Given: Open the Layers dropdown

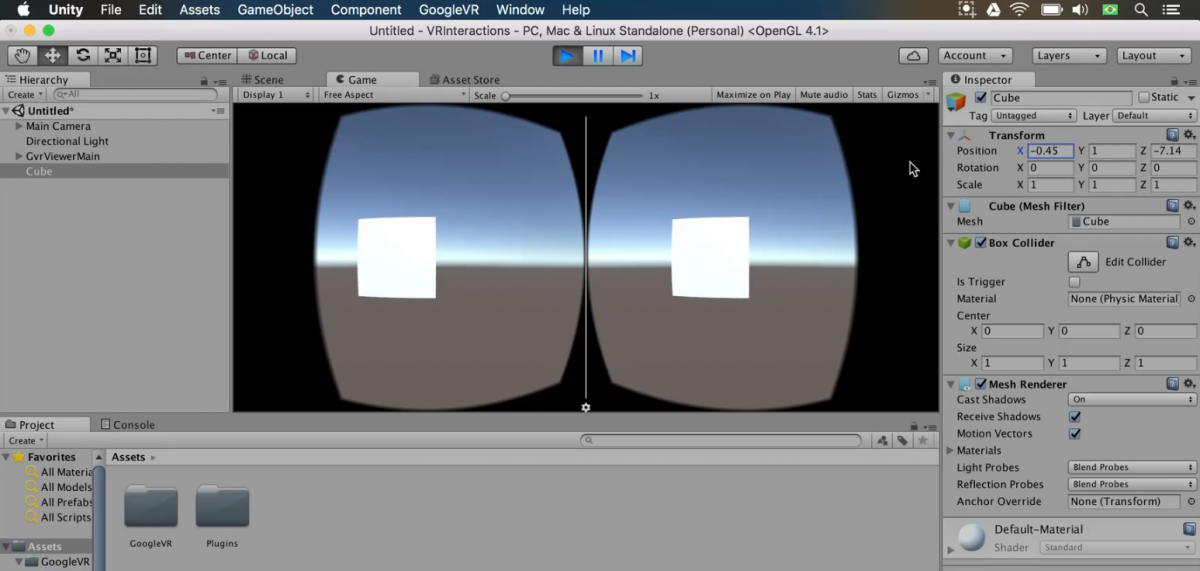Looking at the screenshot, I should pos(1070,56).
